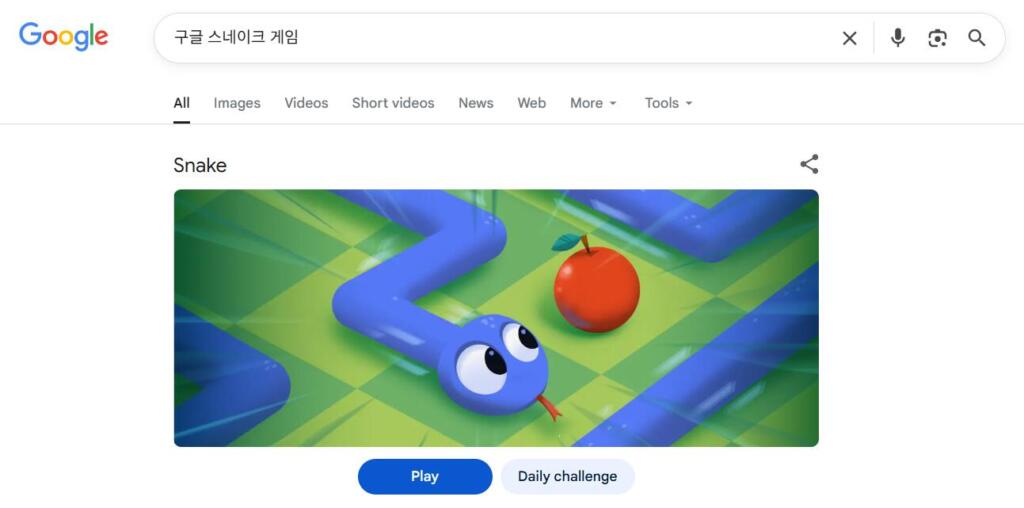Viewport: 1024px width, 508px height.
Task: Open search by image camera icon
Action: [x=937, y=38]
